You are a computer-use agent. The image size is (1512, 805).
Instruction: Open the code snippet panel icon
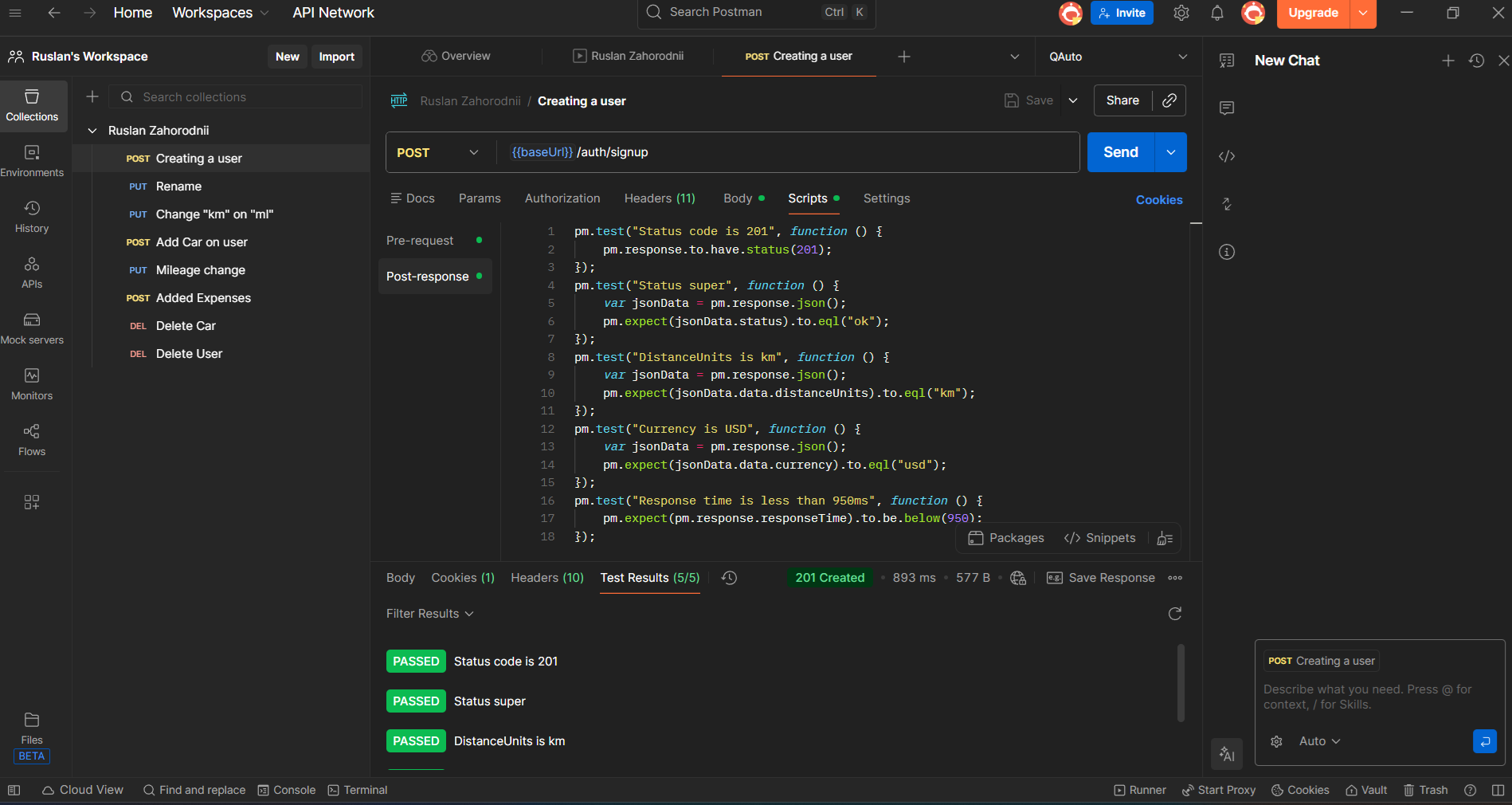pyautogui.click(x=1227, y=156)
